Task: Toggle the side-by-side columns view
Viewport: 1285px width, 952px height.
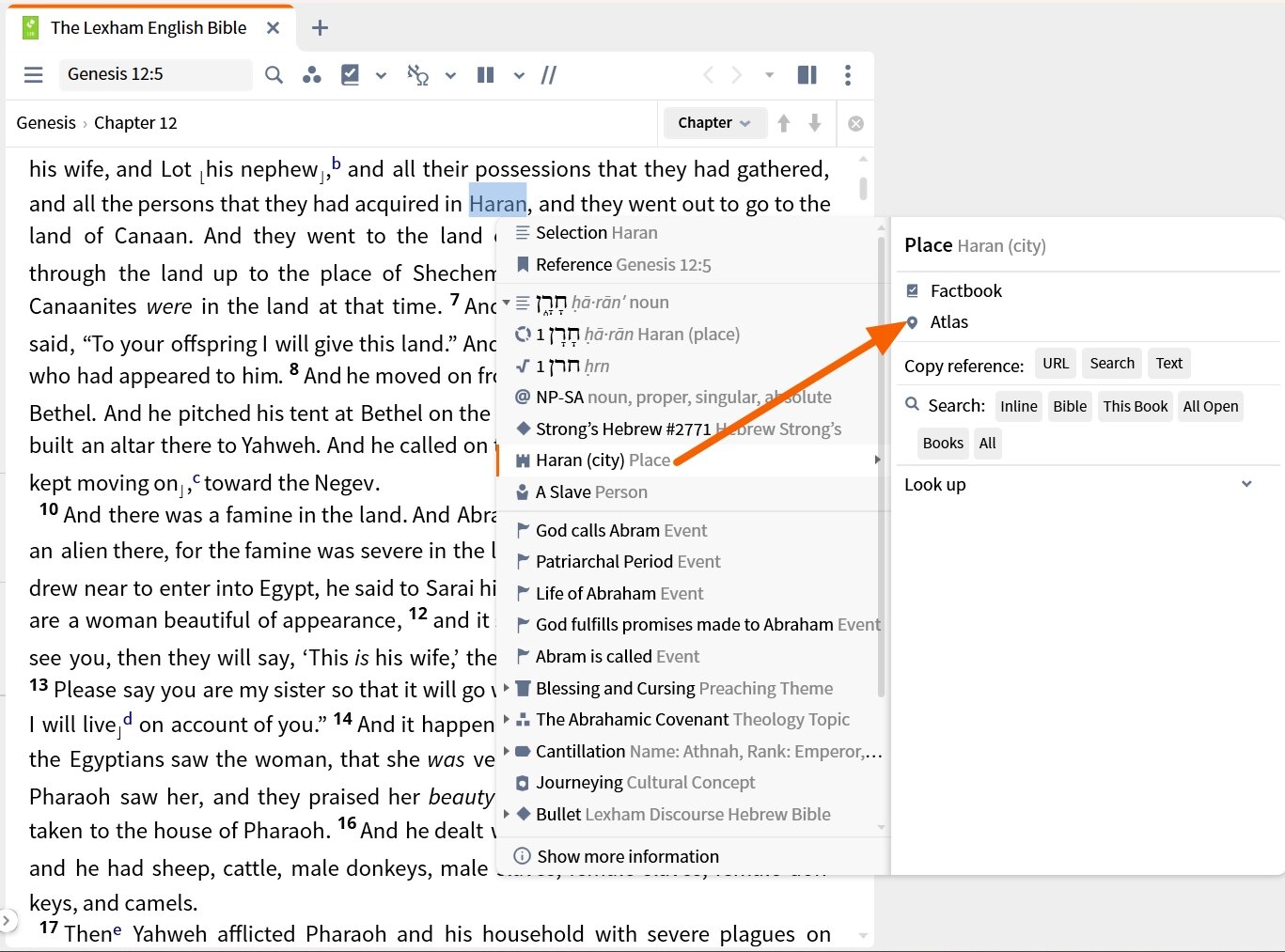Action: pyautogui.click(x=485, y=74)
